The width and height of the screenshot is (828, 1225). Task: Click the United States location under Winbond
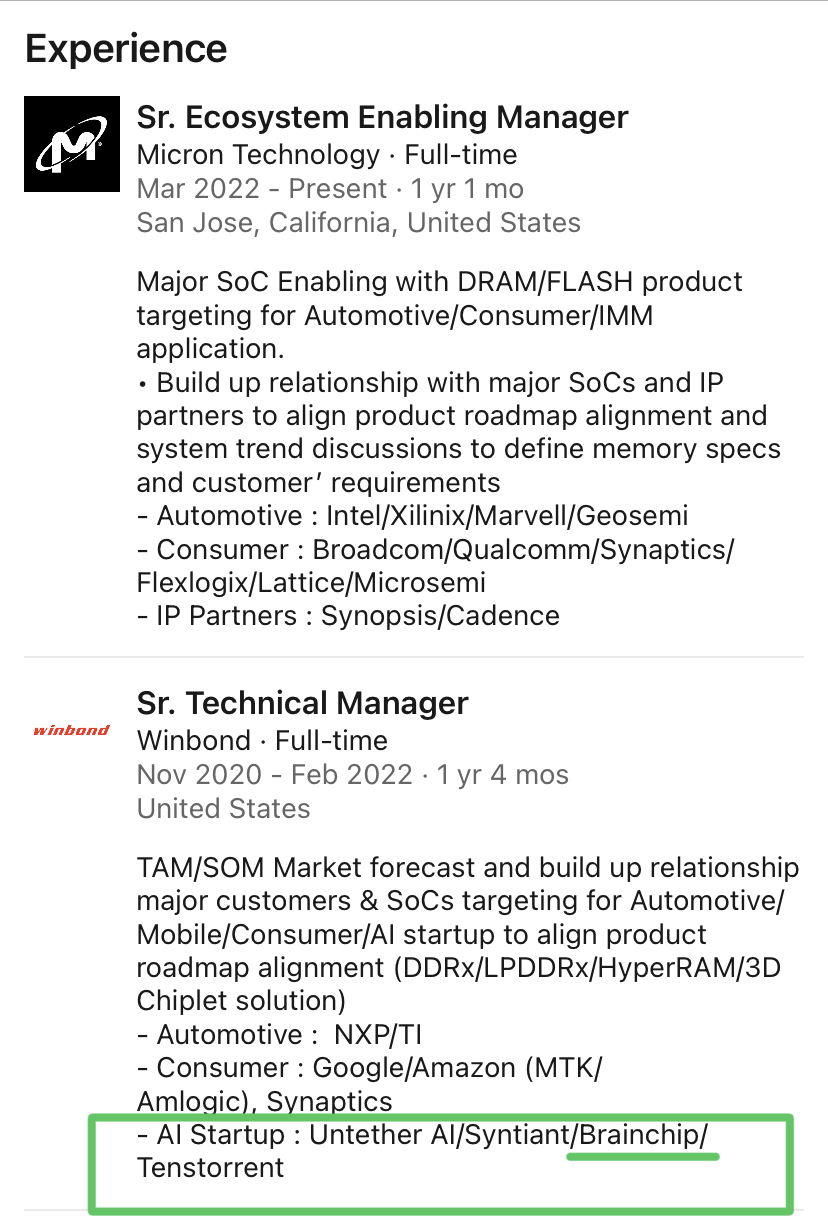[x=224, y=808]
